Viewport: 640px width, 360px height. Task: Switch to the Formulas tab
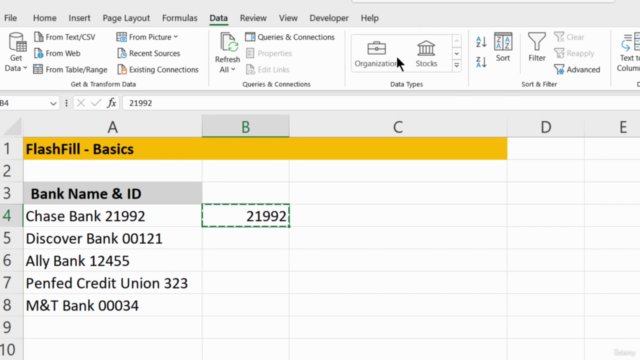click(180, 18)
